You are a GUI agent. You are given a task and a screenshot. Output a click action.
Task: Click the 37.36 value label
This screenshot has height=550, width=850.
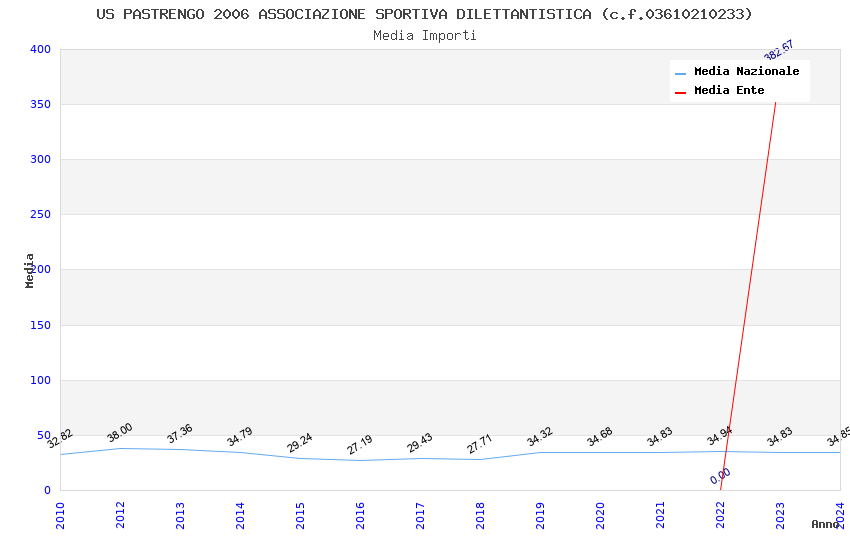point(179,433)
